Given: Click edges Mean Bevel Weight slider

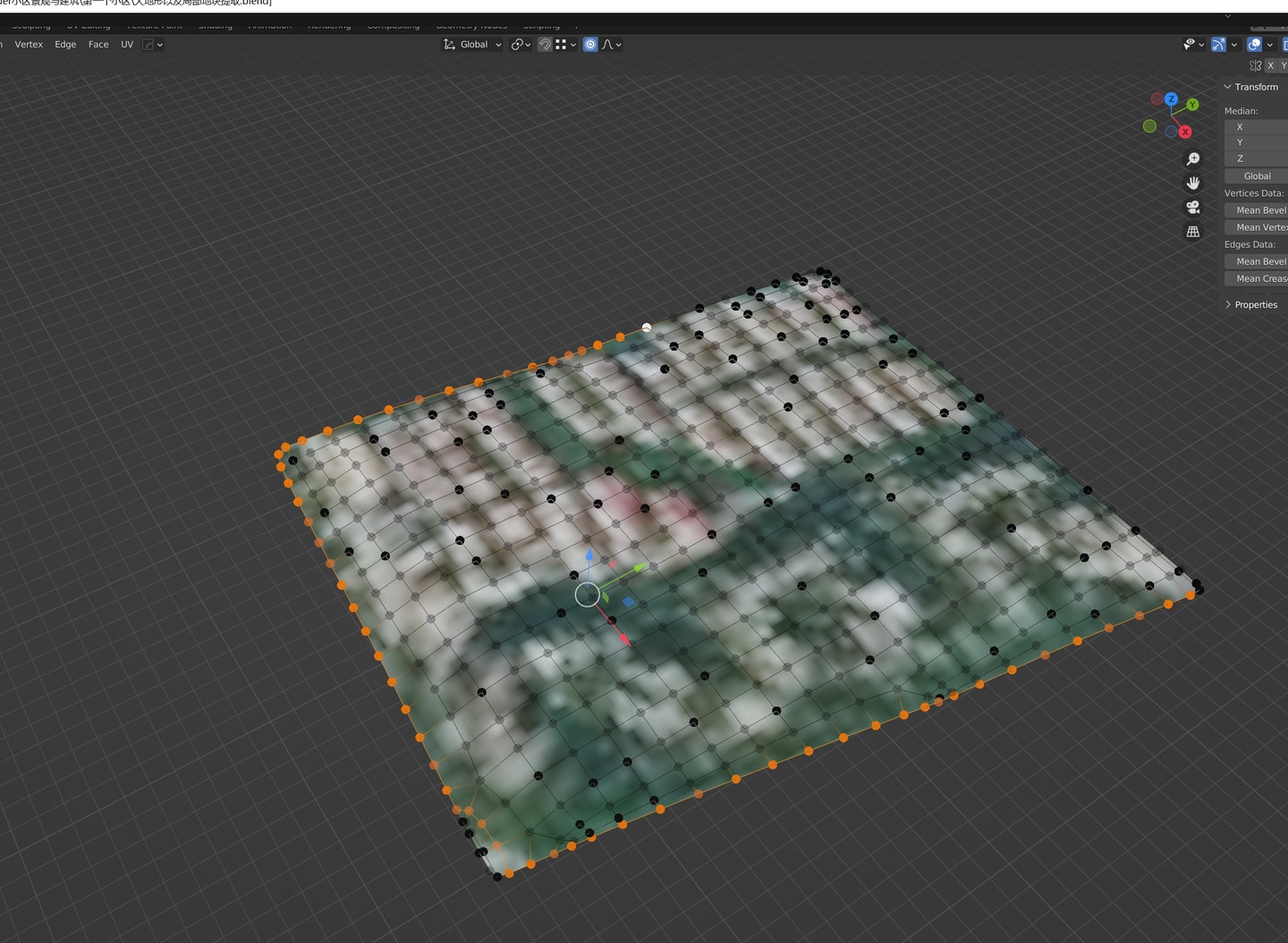Looking at the screenshot, I should pyautogui.click(x=1256, y=261).
